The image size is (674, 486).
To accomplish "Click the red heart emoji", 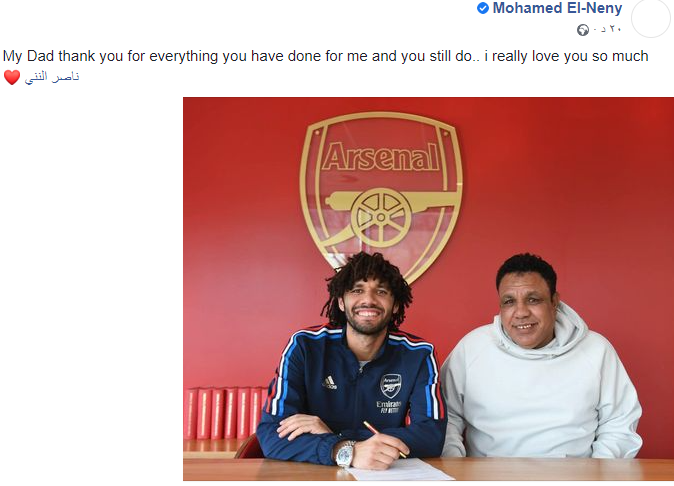I will (x=11, y=77).
